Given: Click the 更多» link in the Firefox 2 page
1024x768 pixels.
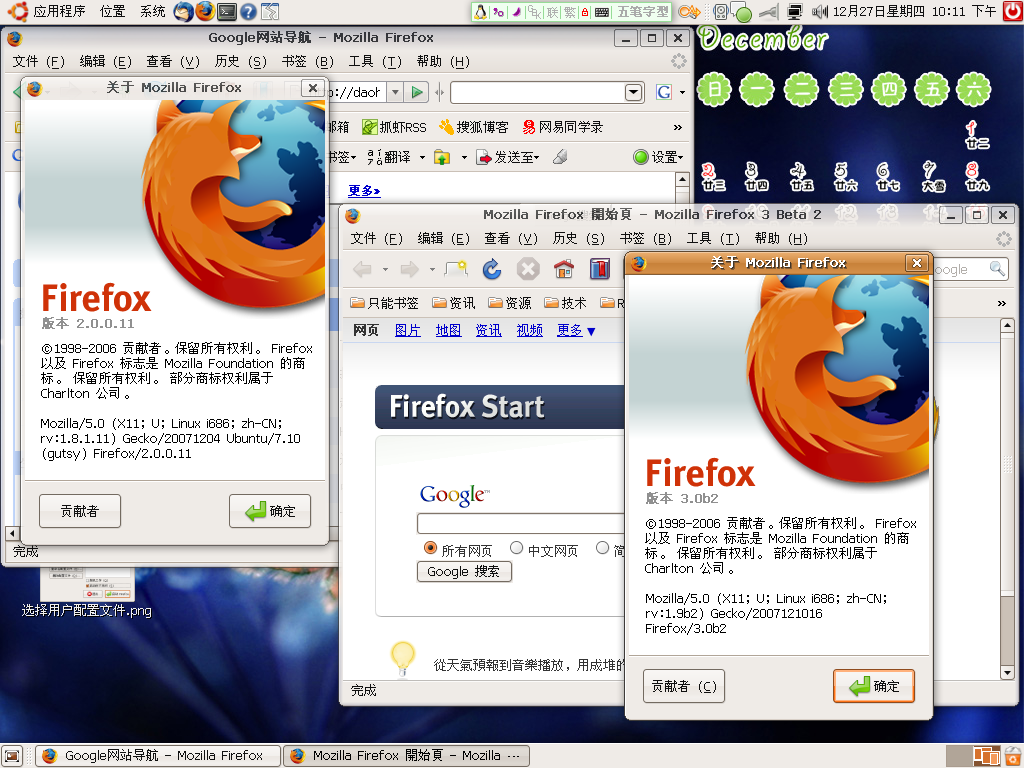Looking at the screenshot, I should 364,191.
